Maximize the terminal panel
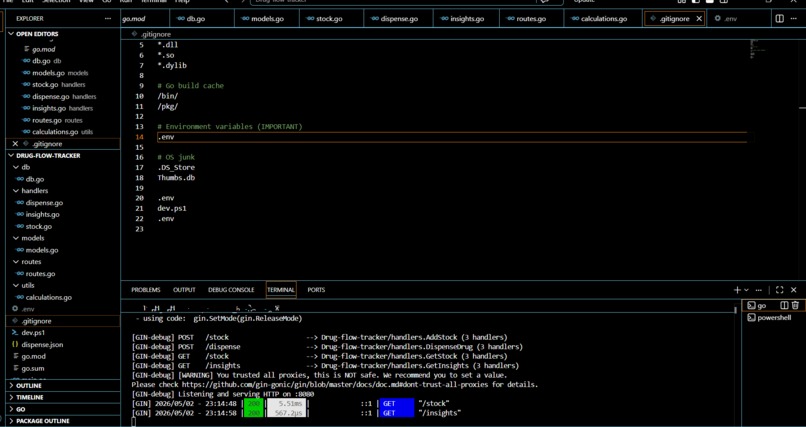The image size is (806, 427). [779, 290]
